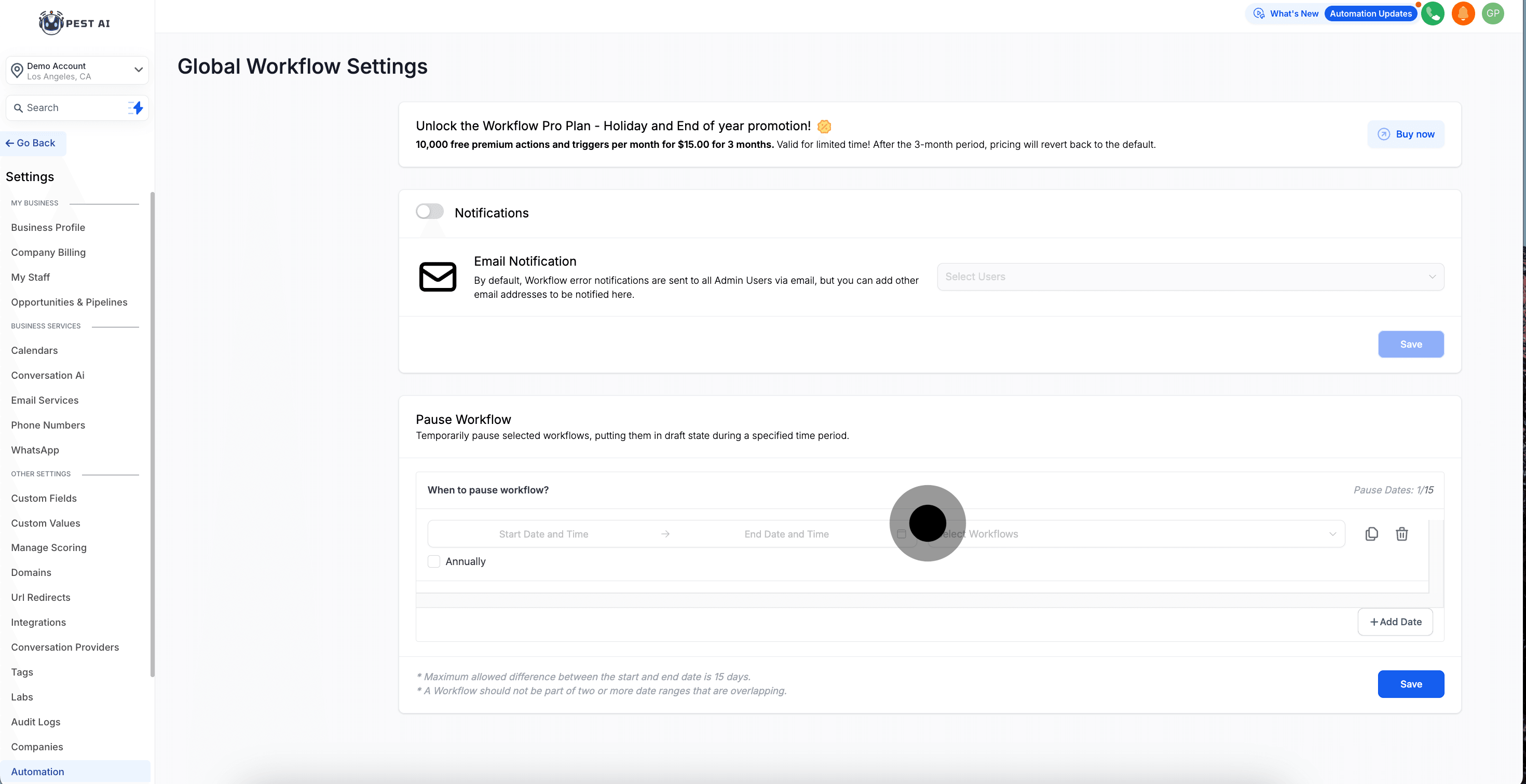This screenshot has width=1526, height=784.
Task: Check the Annually checkbox
Action: (x=433, y=561)
